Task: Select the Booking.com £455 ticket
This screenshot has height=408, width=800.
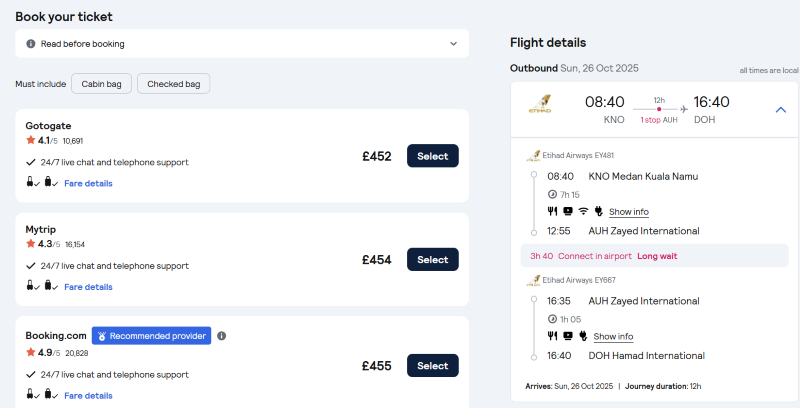Action: tap(432, 366)
